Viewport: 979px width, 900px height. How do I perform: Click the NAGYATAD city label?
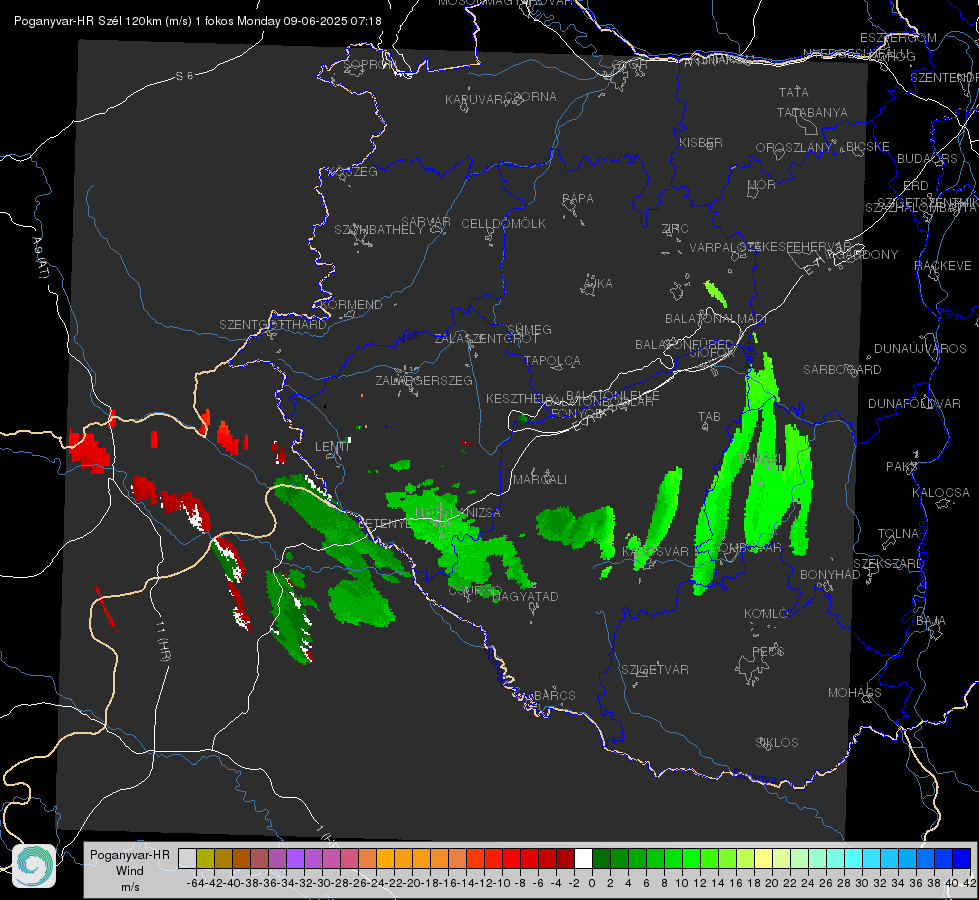526,596
